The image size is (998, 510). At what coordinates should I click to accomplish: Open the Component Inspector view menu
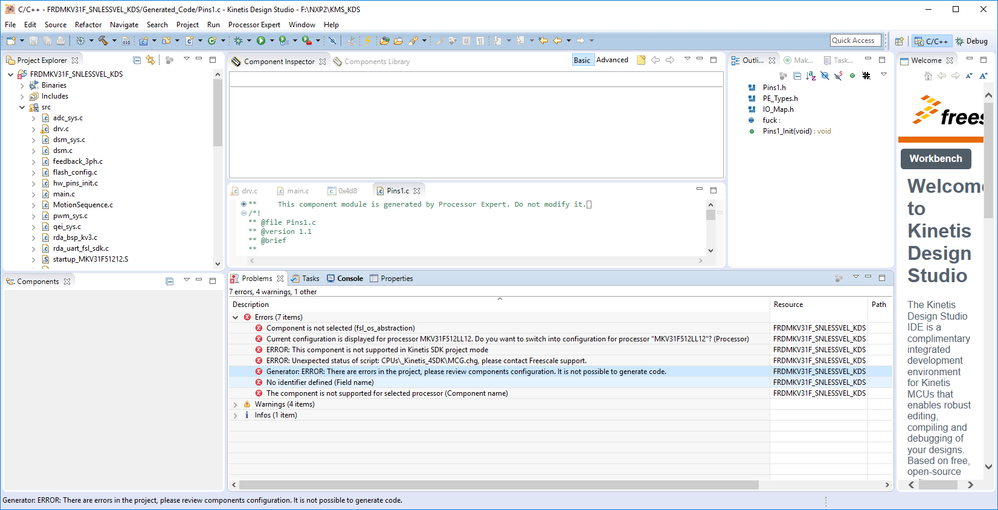[x=687, y=59]
